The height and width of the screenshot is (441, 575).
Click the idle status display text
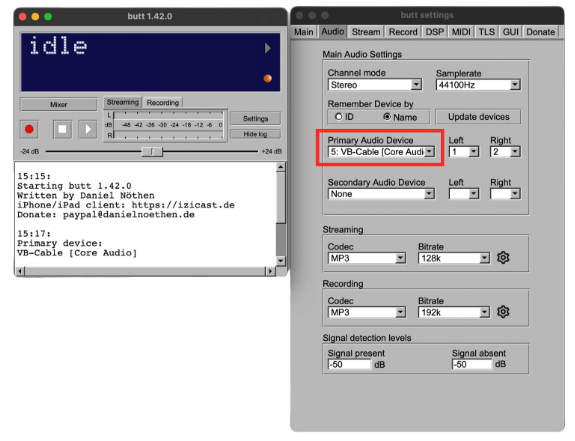tap(58, 46)
